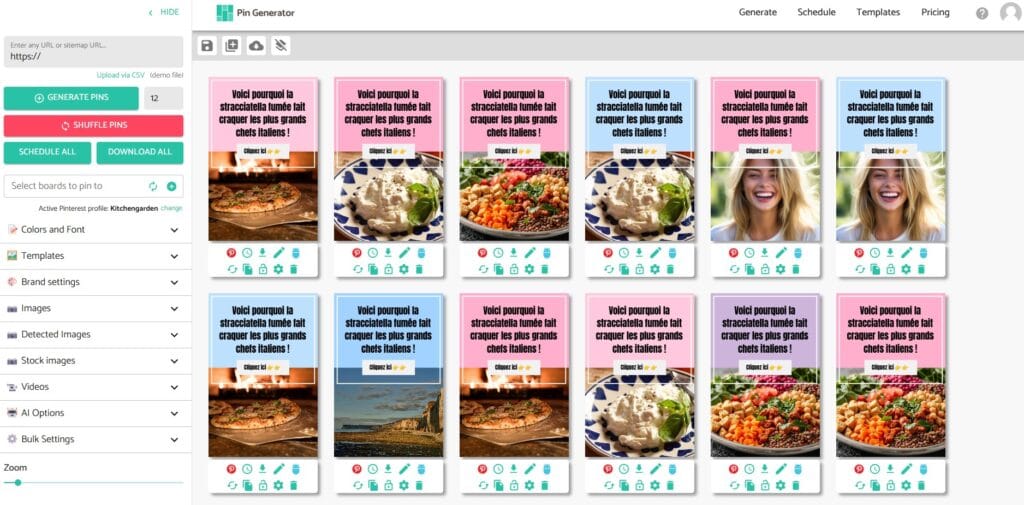
Task: Click the save icon in the top toolbar
Action: point(207,46)
